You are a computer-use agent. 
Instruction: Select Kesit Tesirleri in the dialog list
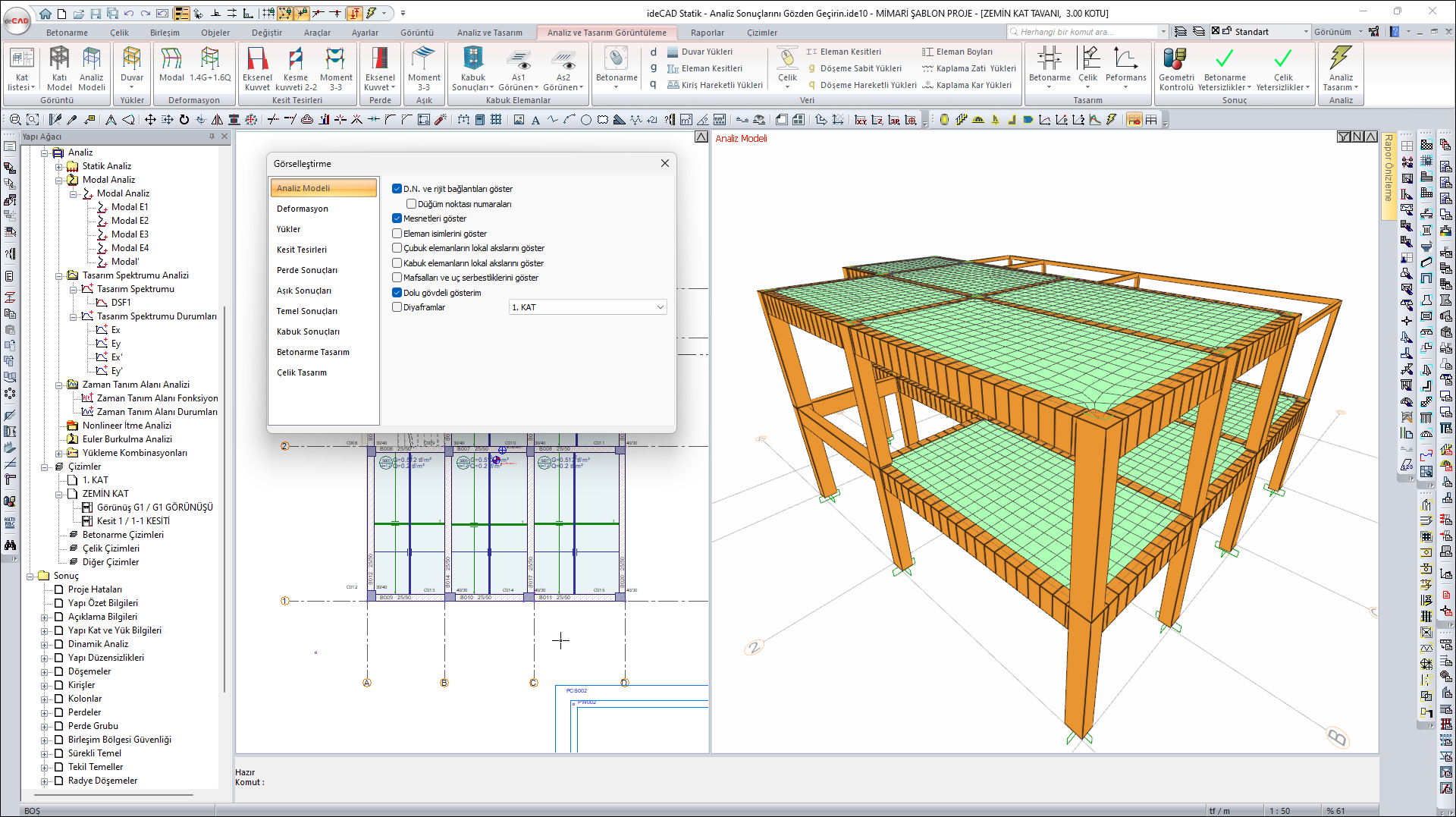302,250
